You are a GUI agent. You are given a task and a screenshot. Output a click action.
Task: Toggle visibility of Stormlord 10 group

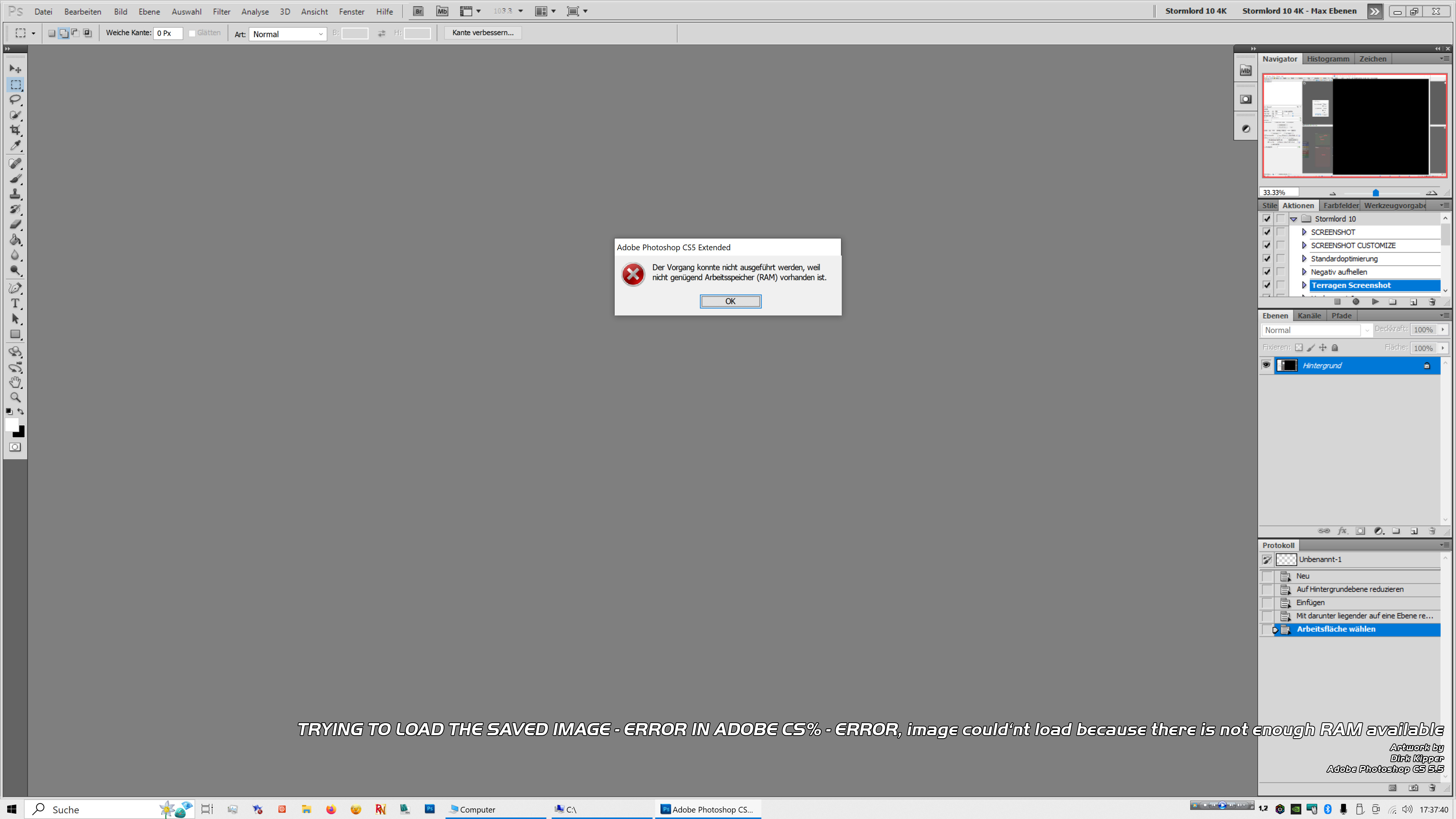tap(1267, 218)
